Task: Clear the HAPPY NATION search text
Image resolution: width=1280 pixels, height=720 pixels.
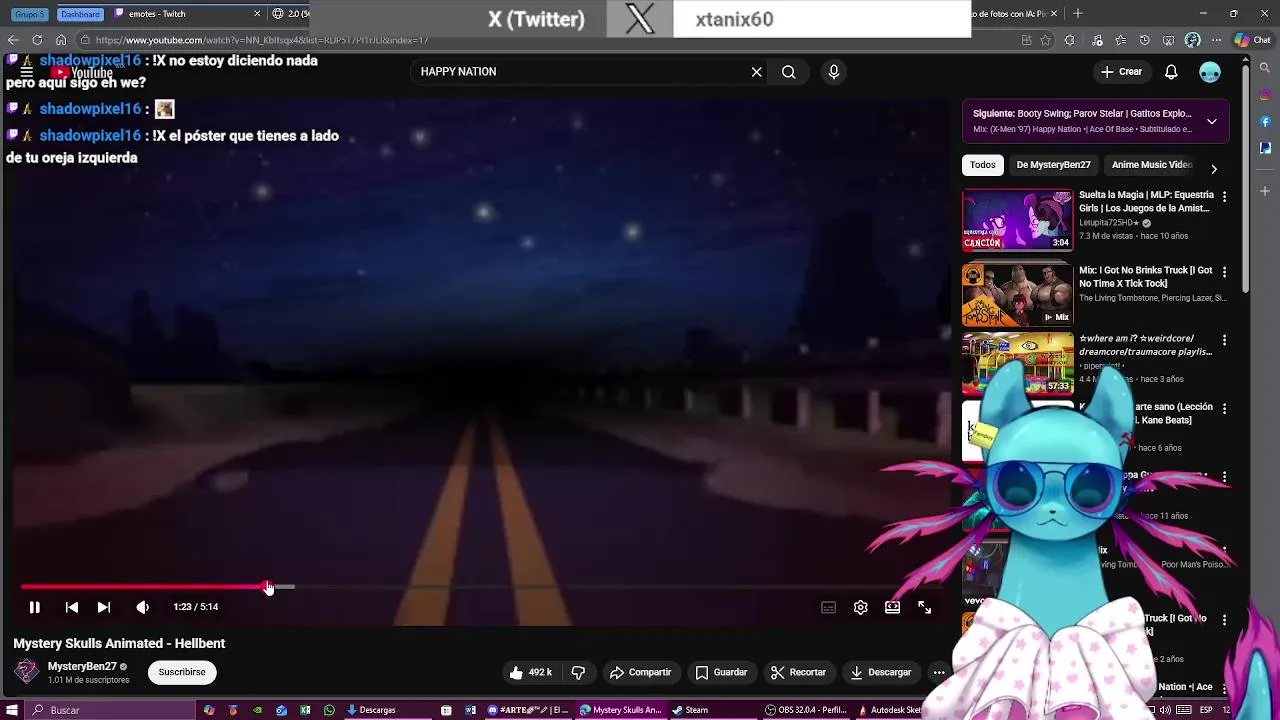Action: click(757, 72)
